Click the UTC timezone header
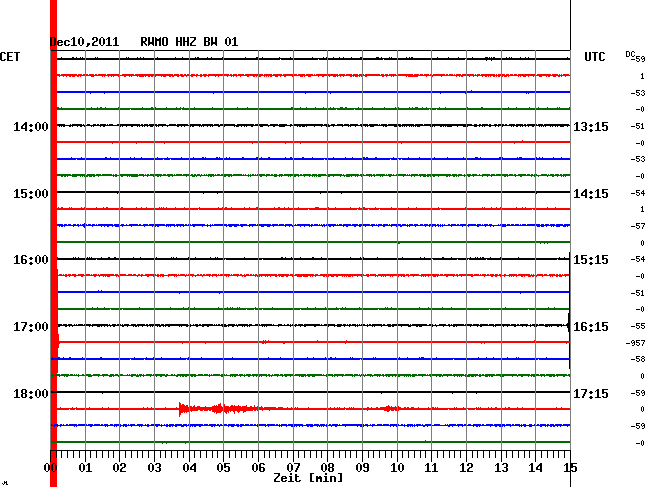Image resolution: width=650 pixels, height=494 pixels. [x=594, y=57]
